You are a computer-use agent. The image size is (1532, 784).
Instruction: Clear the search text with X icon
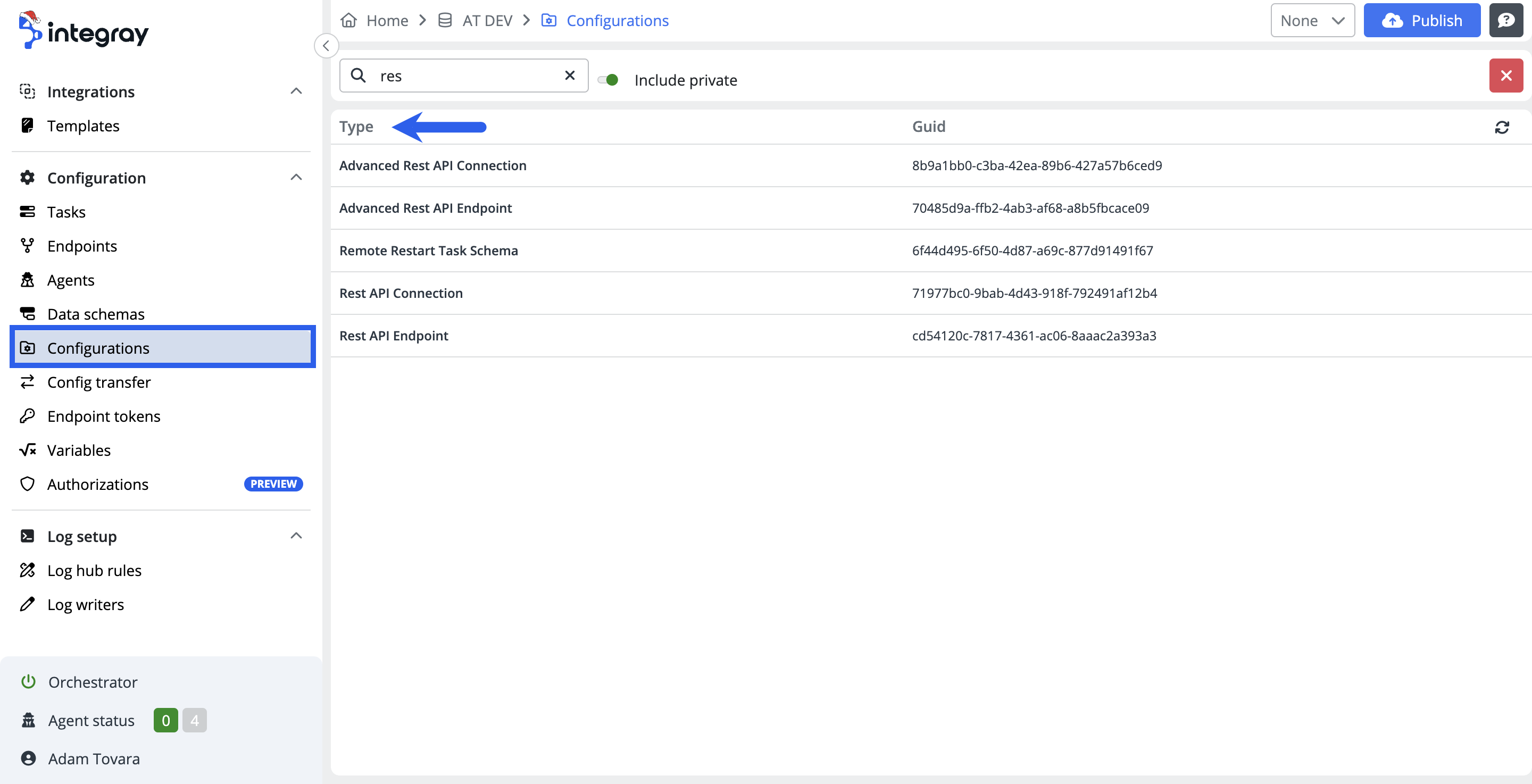coord(569,76)
